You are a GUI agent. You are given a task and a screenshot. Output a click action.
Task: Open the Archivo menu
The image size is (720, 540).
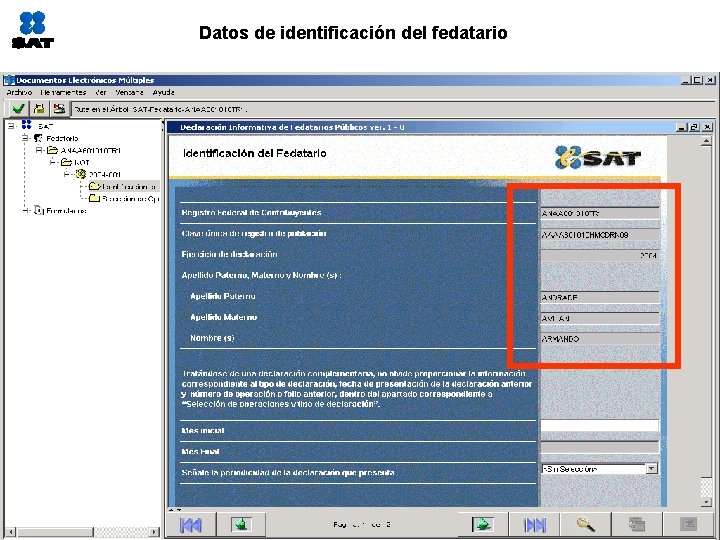click(19, 92)
